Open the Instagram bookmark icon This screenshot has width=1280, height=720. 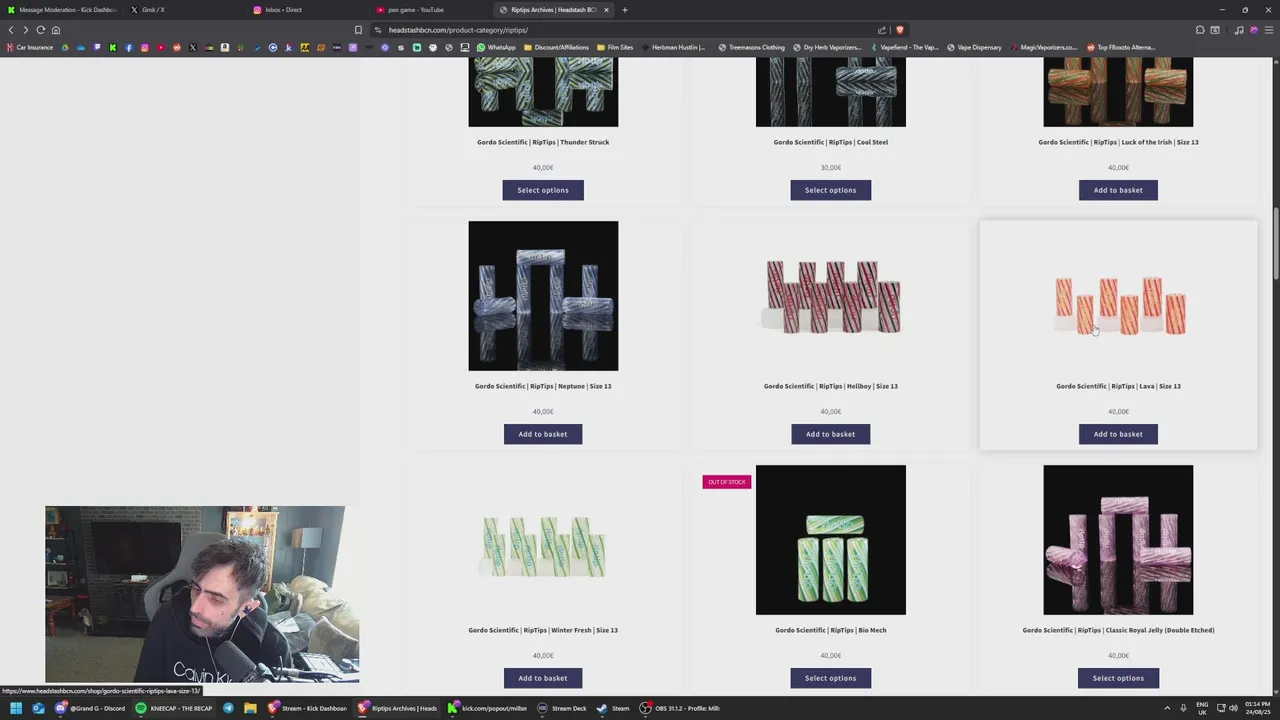[x=145, y=47]
